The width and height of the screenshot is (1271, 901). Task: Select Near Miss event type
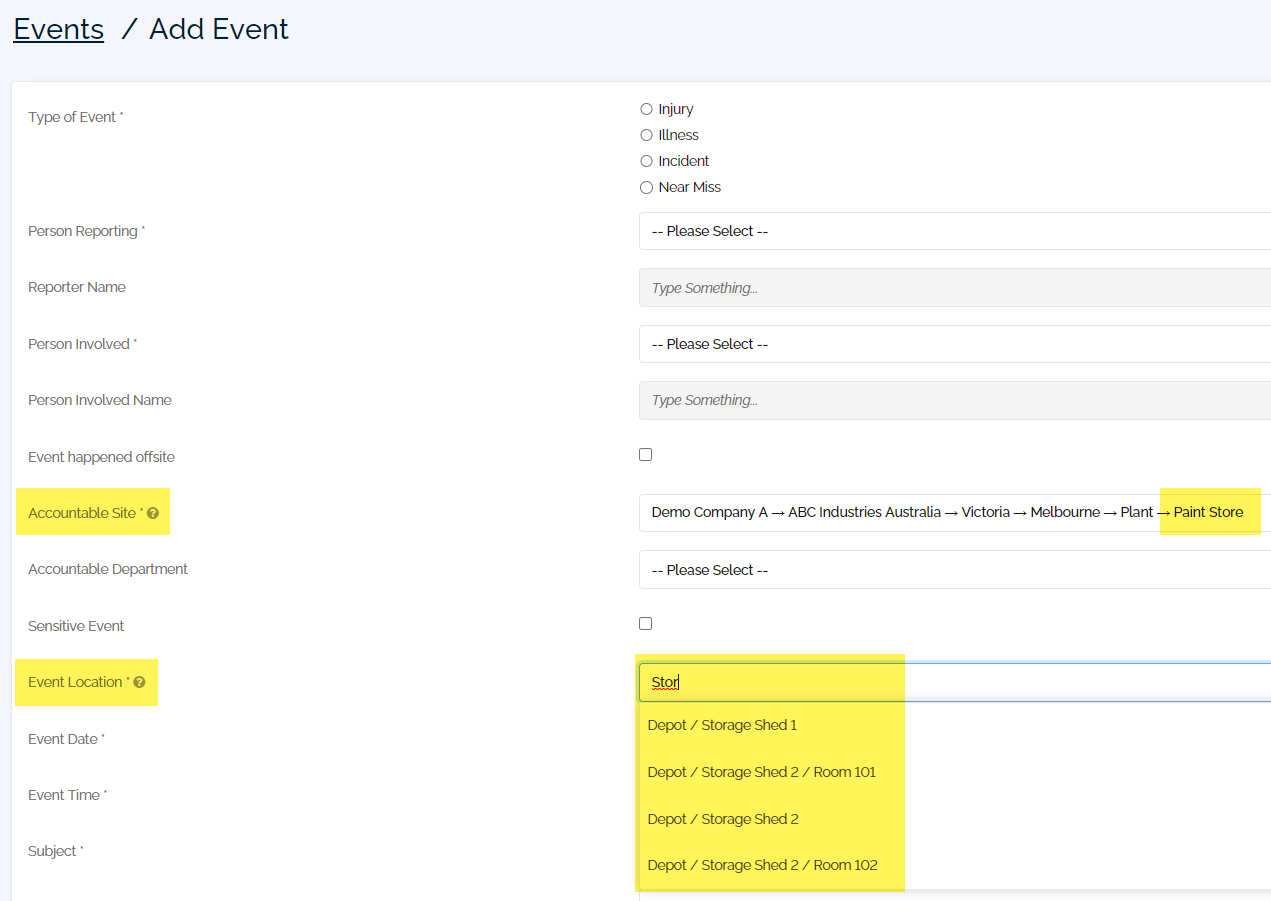[646, 186]
